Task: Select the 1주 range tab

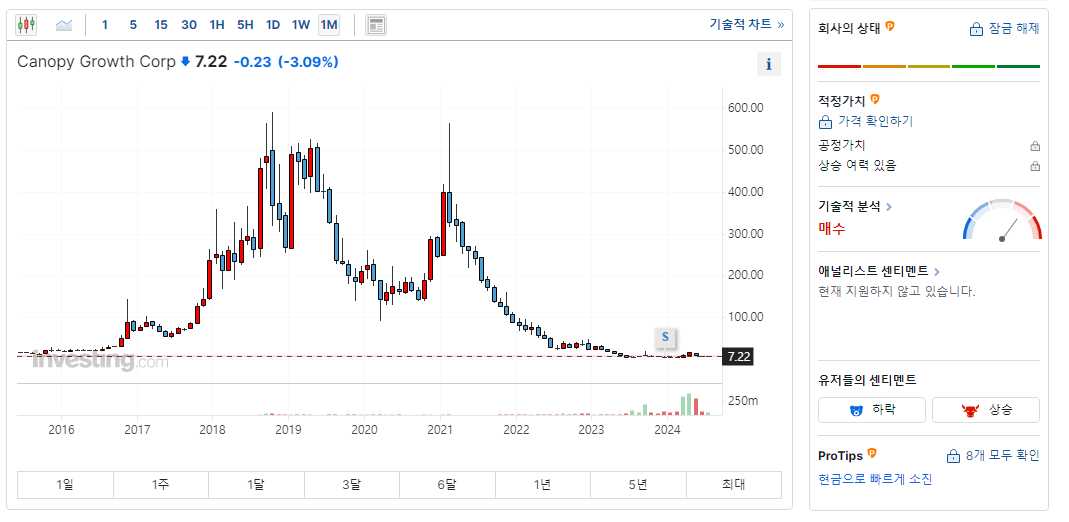Action: (161, 485)
